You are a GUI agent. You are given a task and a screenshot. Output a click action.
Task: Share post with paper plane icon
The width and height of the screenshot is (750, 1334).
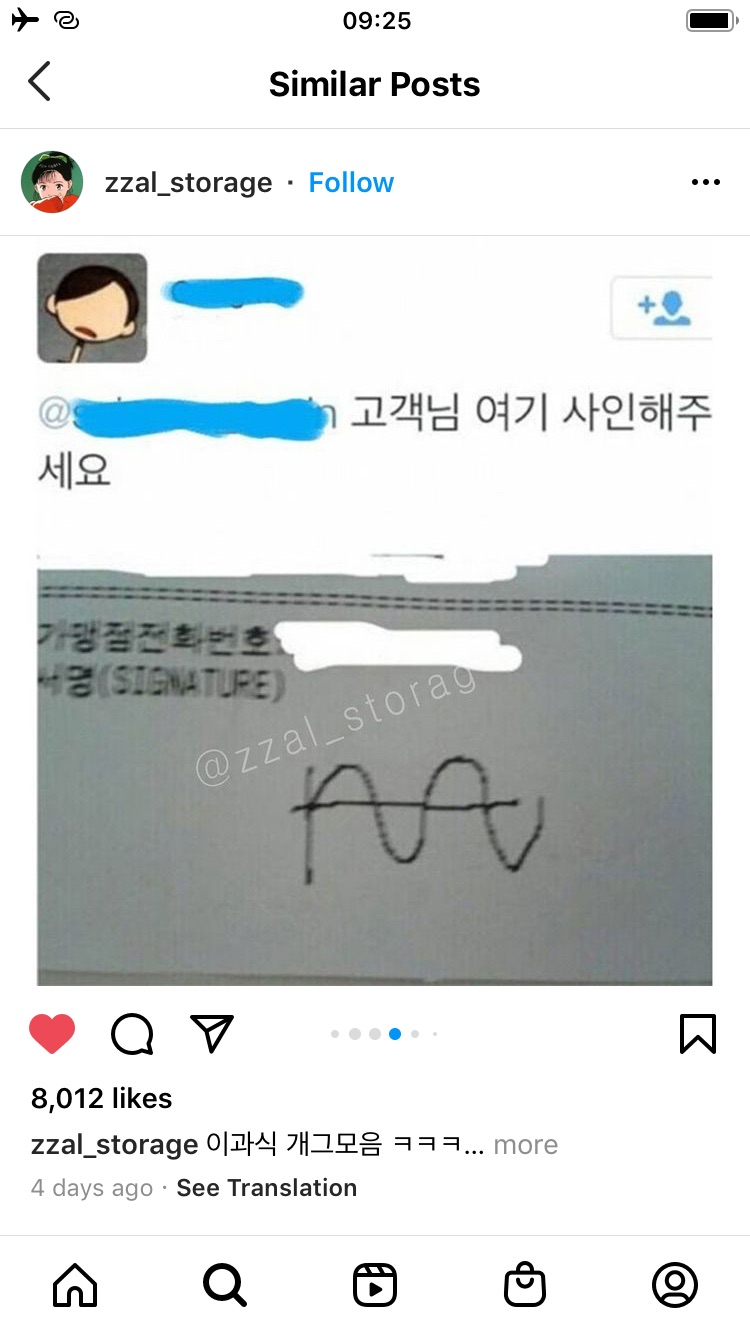coord(212,1033)
